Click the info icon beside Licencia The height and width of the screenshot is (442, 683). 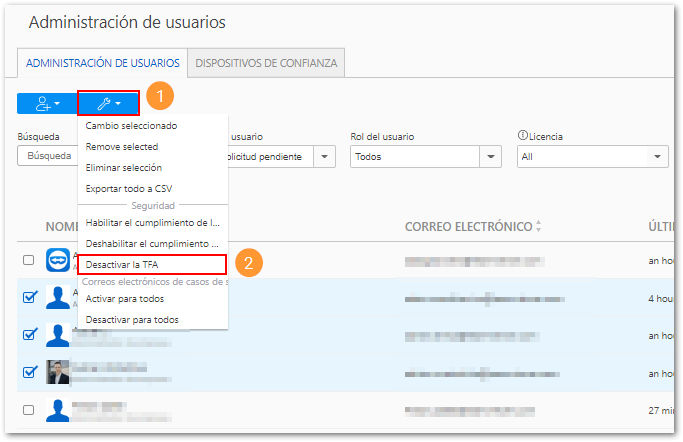523,135
